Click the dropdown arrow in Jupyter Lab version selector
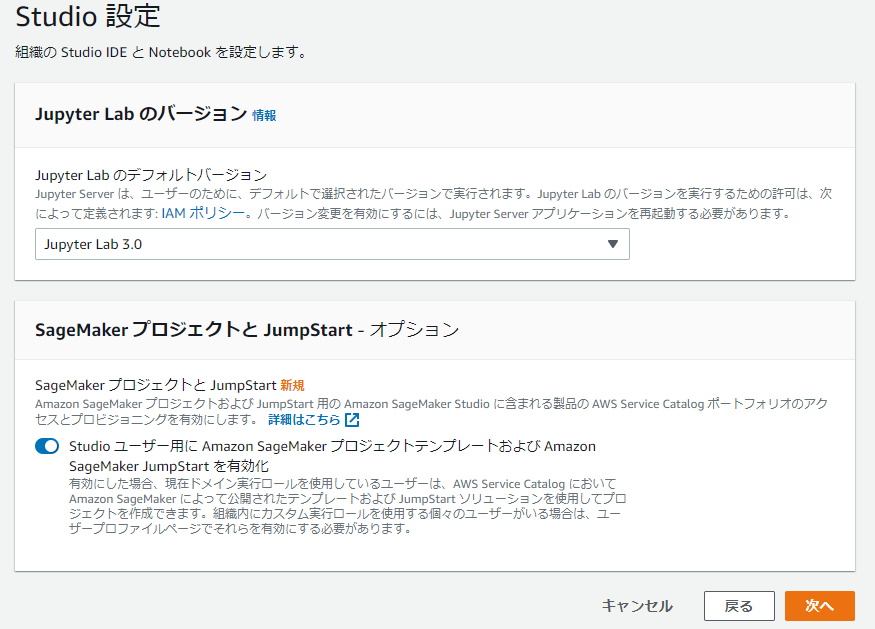This screenshot has height=629, width=875. 613,244
